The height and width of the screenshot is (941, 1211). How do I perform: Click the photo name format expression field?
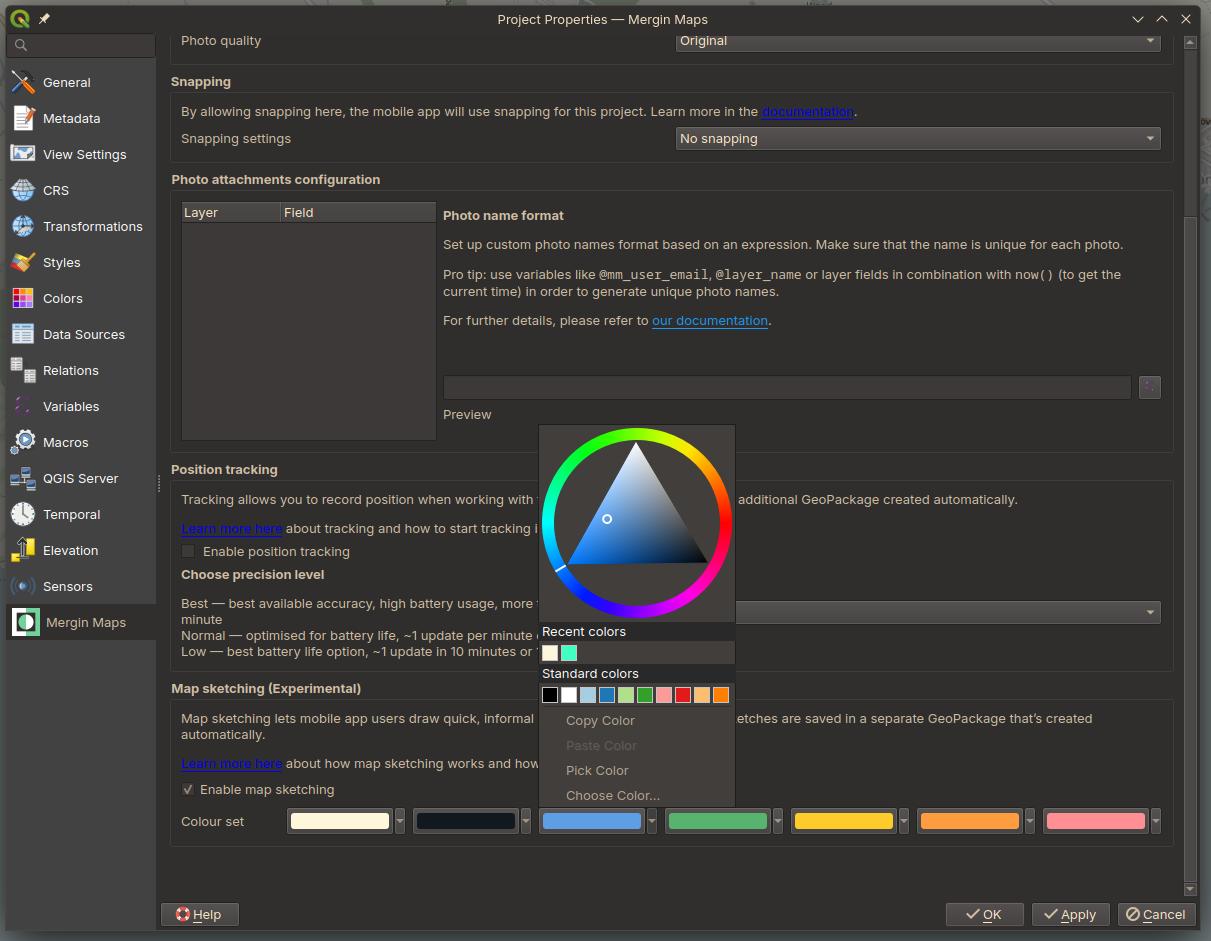click(787, 387)
